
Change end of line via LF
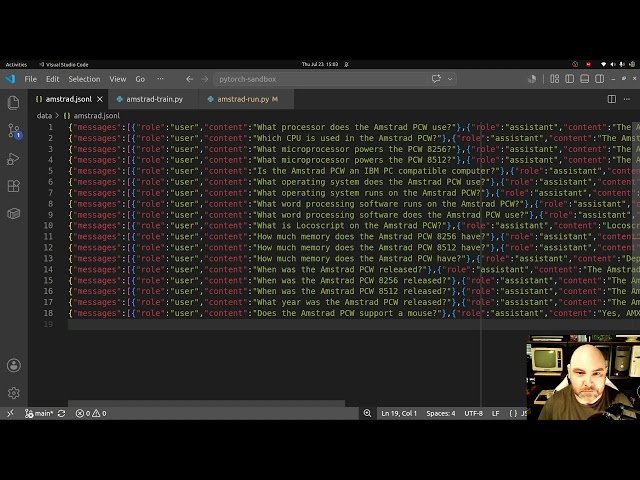click(496, 413)
